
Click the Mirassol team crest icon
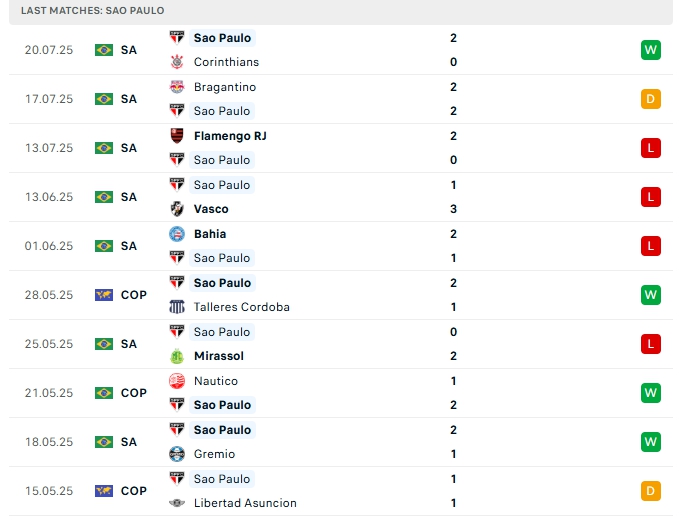pyautogui.click(x=177, y=356)
